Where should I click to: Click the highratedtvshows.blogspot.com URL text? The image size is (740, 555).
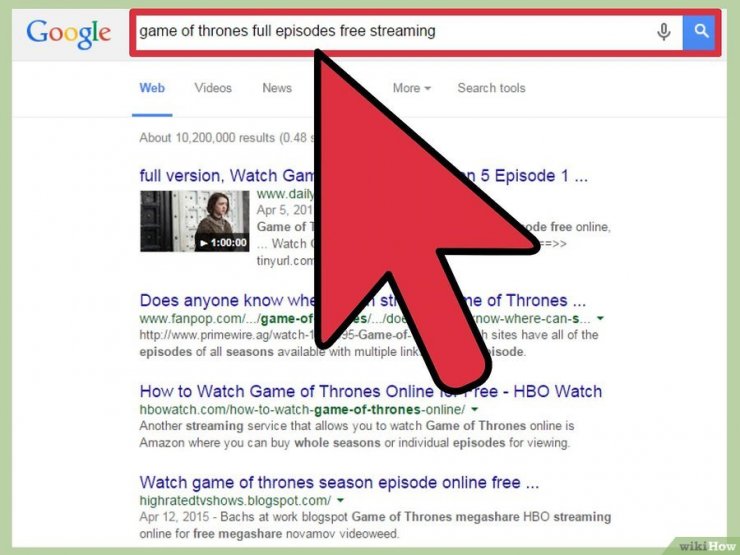235,500
